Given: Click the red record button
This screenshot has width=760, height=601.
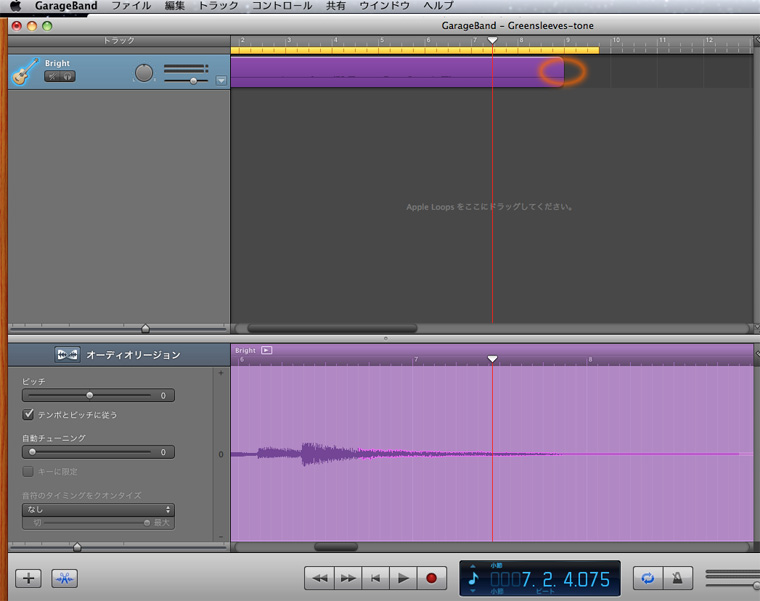Looking at the screenshot, I should pos(431,578).
